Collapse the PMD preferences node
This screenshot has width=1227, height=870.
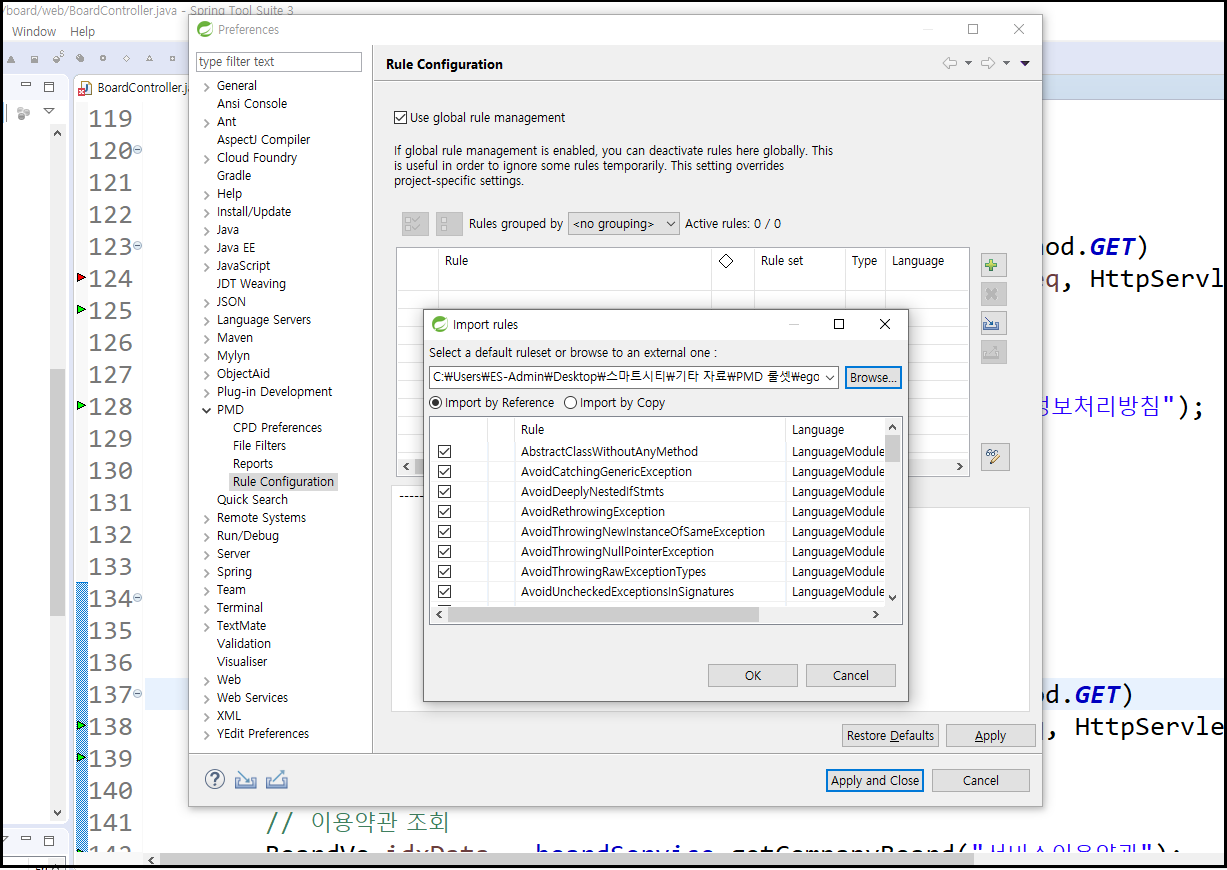point(206,410)
